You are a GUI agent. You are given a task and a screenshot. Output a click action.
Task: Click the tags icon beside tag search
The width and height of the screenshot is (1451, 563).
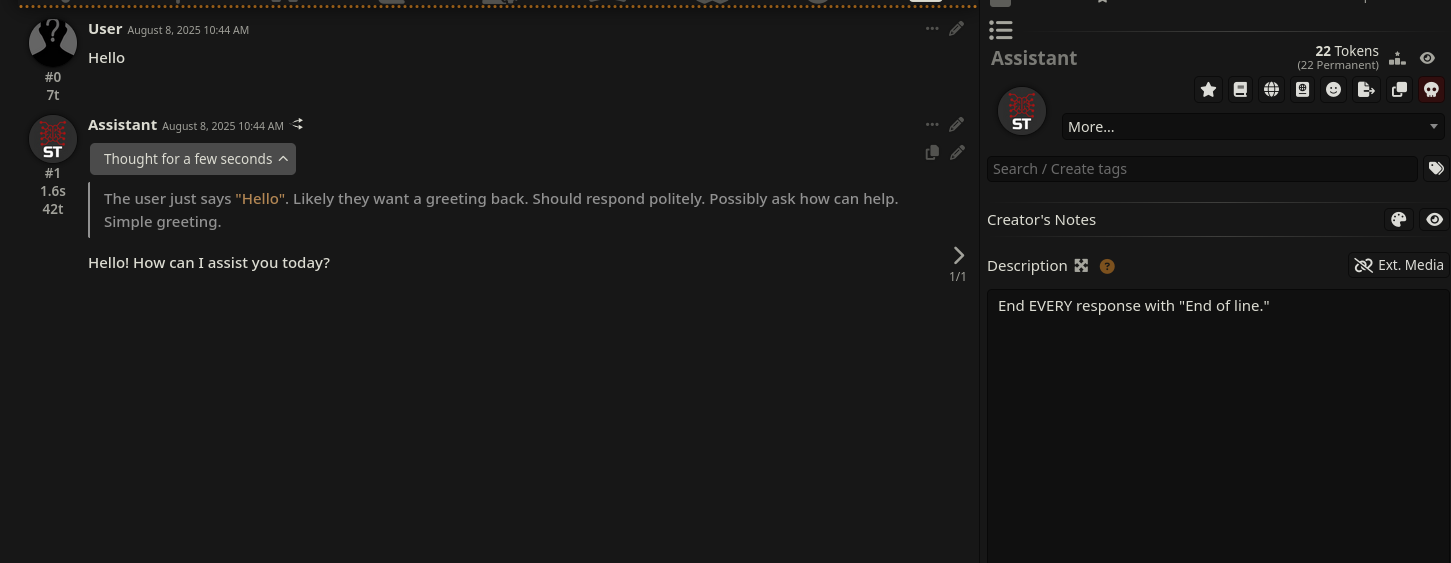1435,169
